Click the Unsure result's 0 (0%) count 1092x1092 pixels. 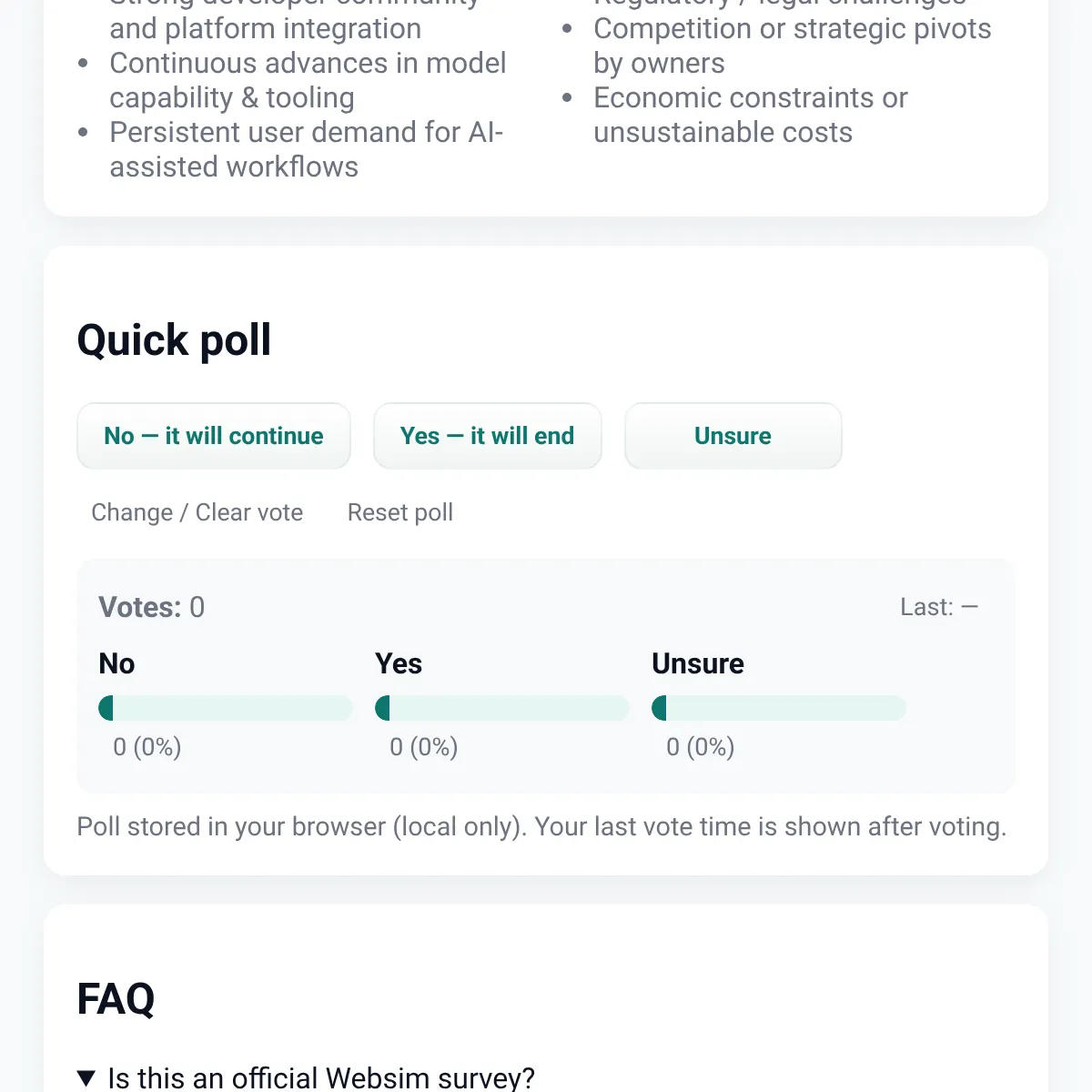[701, 747]
